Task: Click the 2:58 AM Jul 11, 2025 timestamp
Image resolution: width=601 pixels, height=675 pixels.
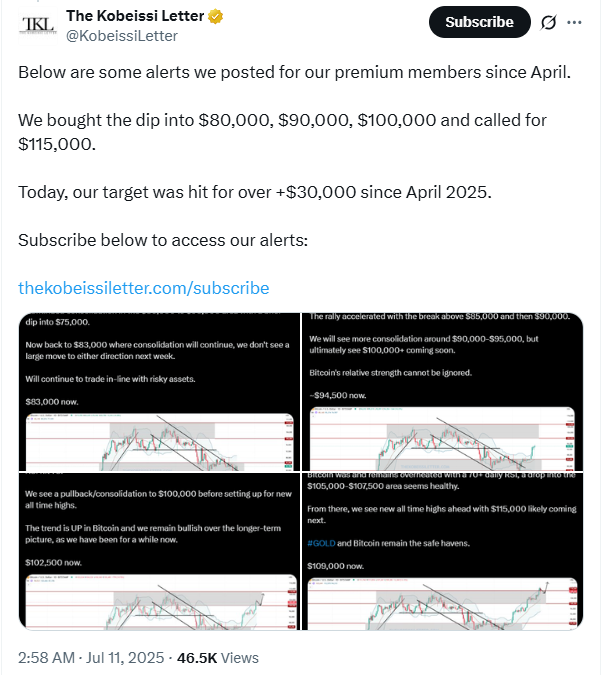Action: pyautogui.click(x=91, y=658)
